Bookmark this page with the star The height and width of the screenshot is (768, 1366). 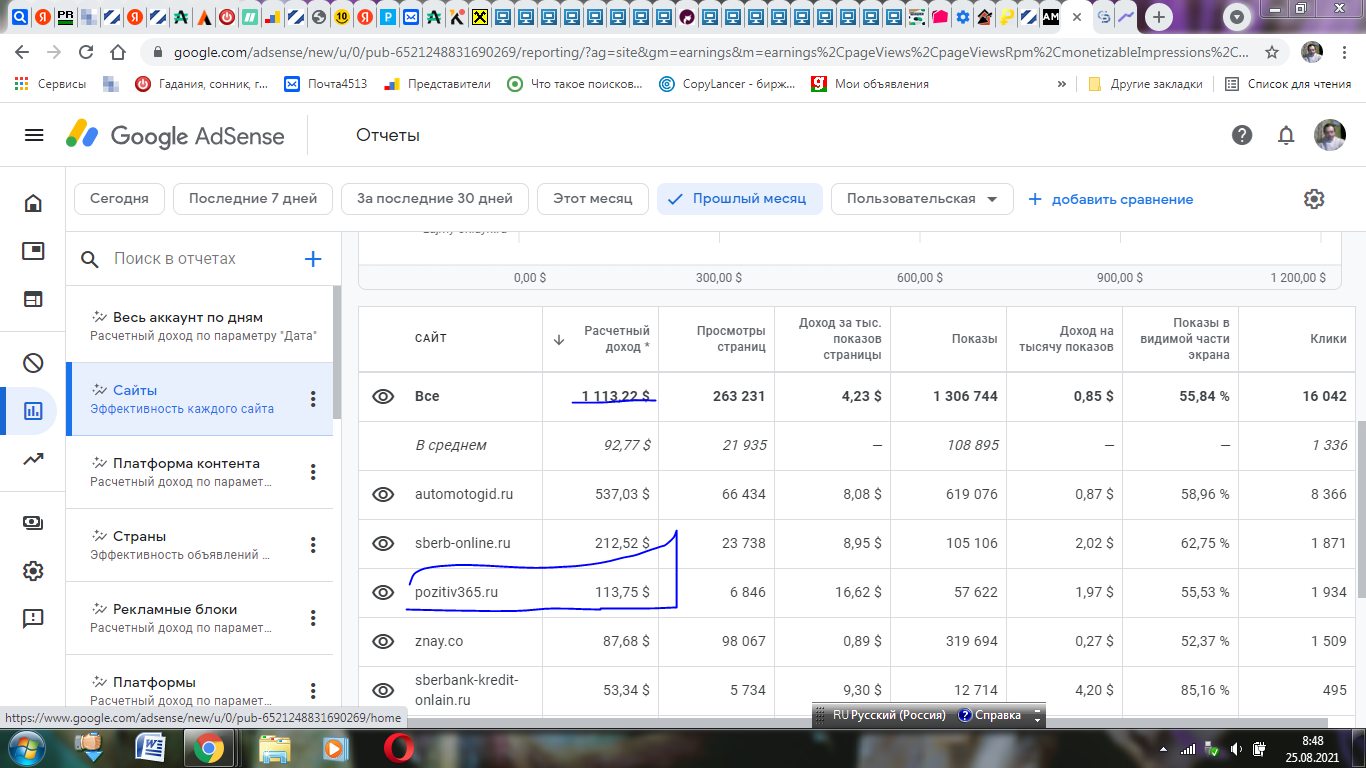click(1272, 52)
